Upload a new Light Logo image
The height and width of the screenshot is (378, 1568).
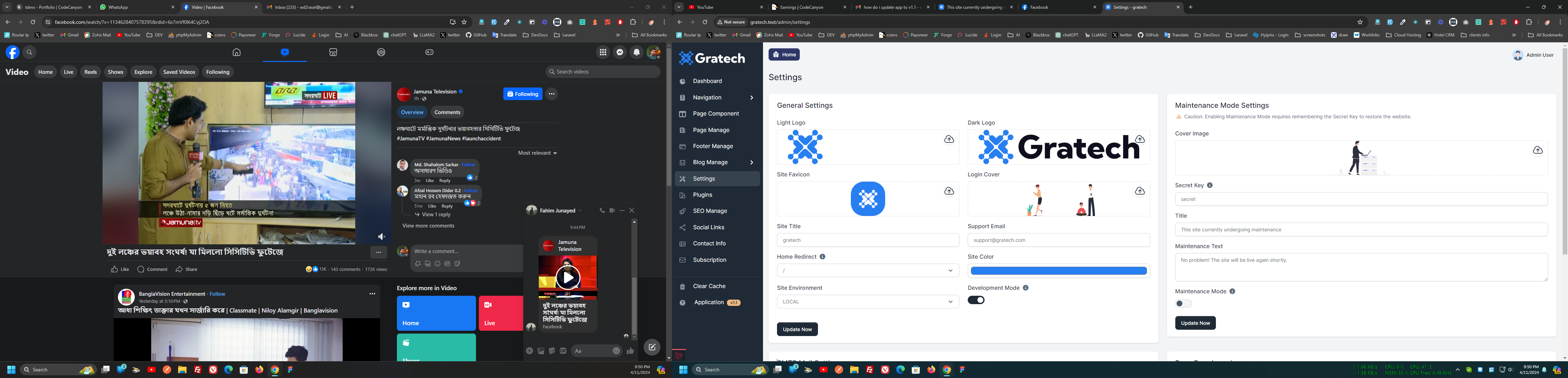(949, 139)
